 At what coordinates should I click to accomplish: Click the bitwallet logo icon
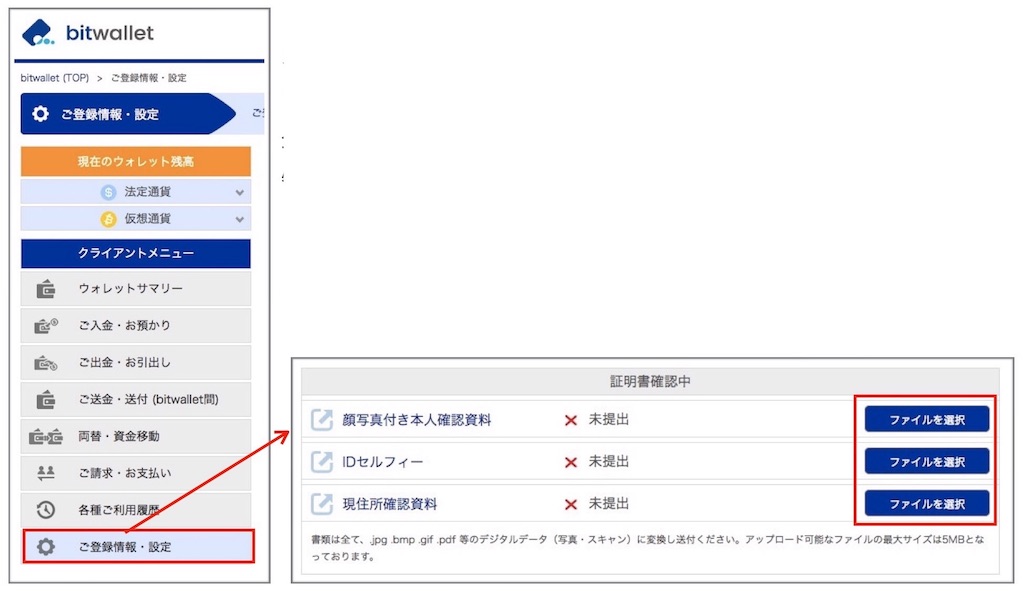point(38,33)
